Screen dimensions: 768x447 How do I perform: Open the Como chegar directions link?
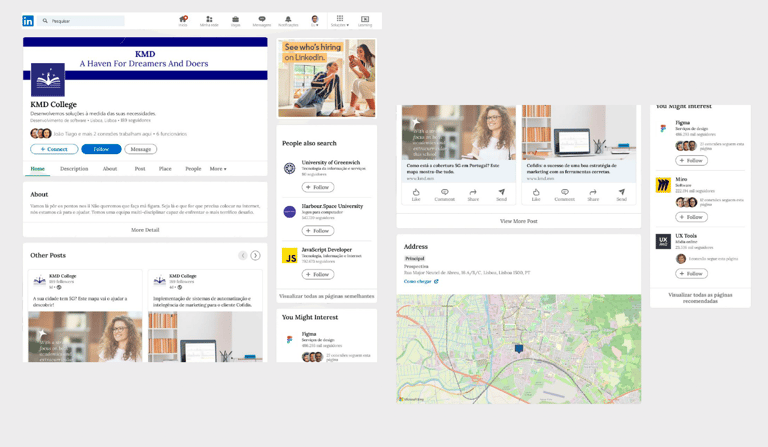click(x=421, y=282)
